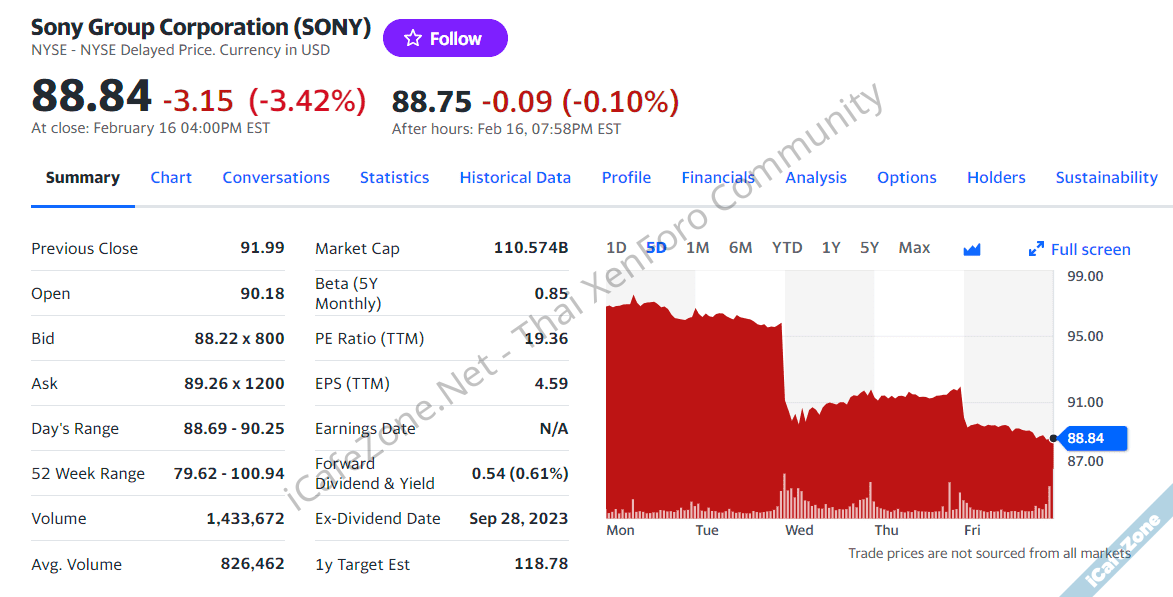Click the 88.84 current price chart marker
The image size is (1173, 597).
(x=1092, y=438)
